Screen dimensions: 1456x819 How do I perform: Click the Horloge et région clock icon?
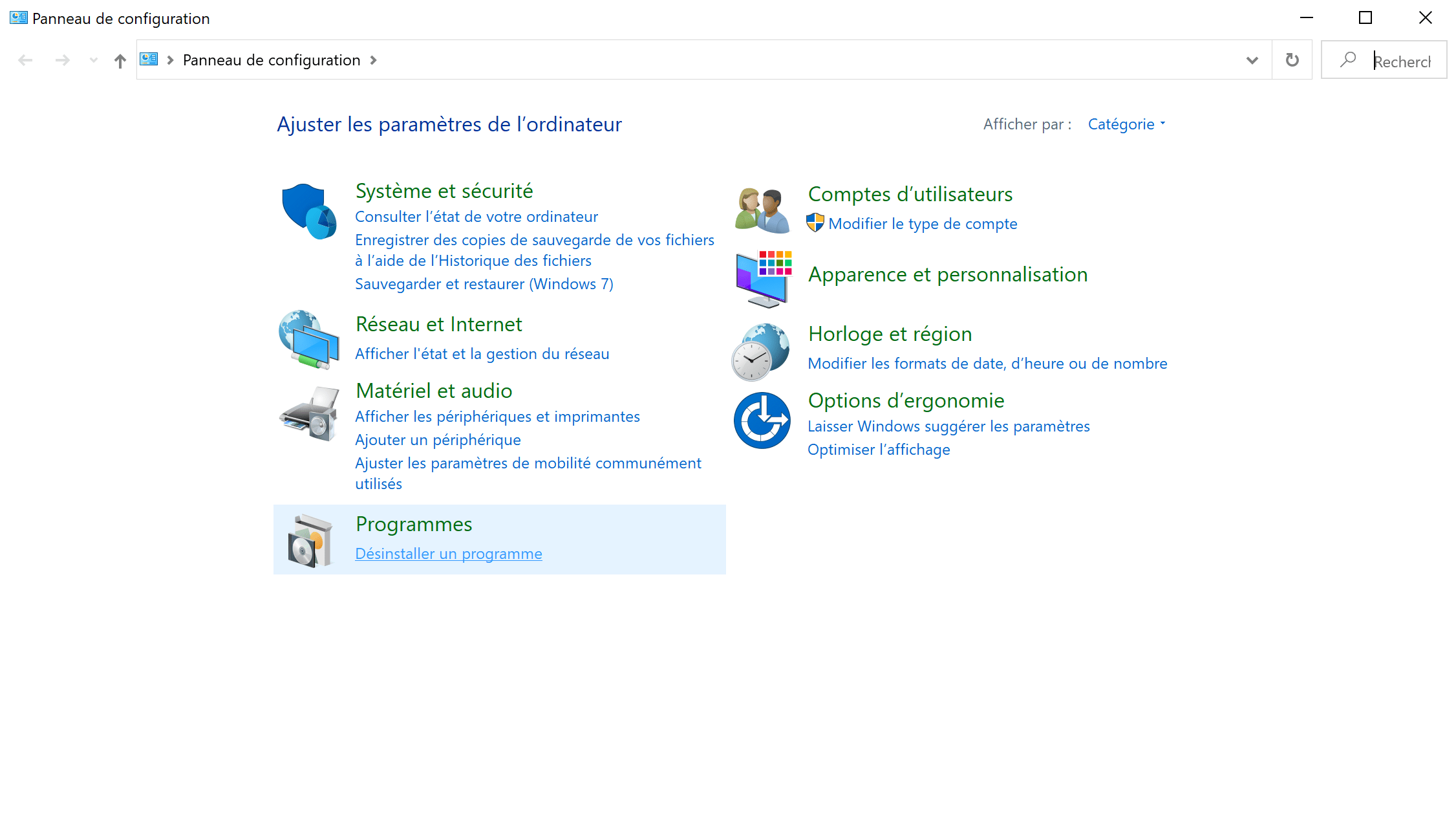click(761, 352)
